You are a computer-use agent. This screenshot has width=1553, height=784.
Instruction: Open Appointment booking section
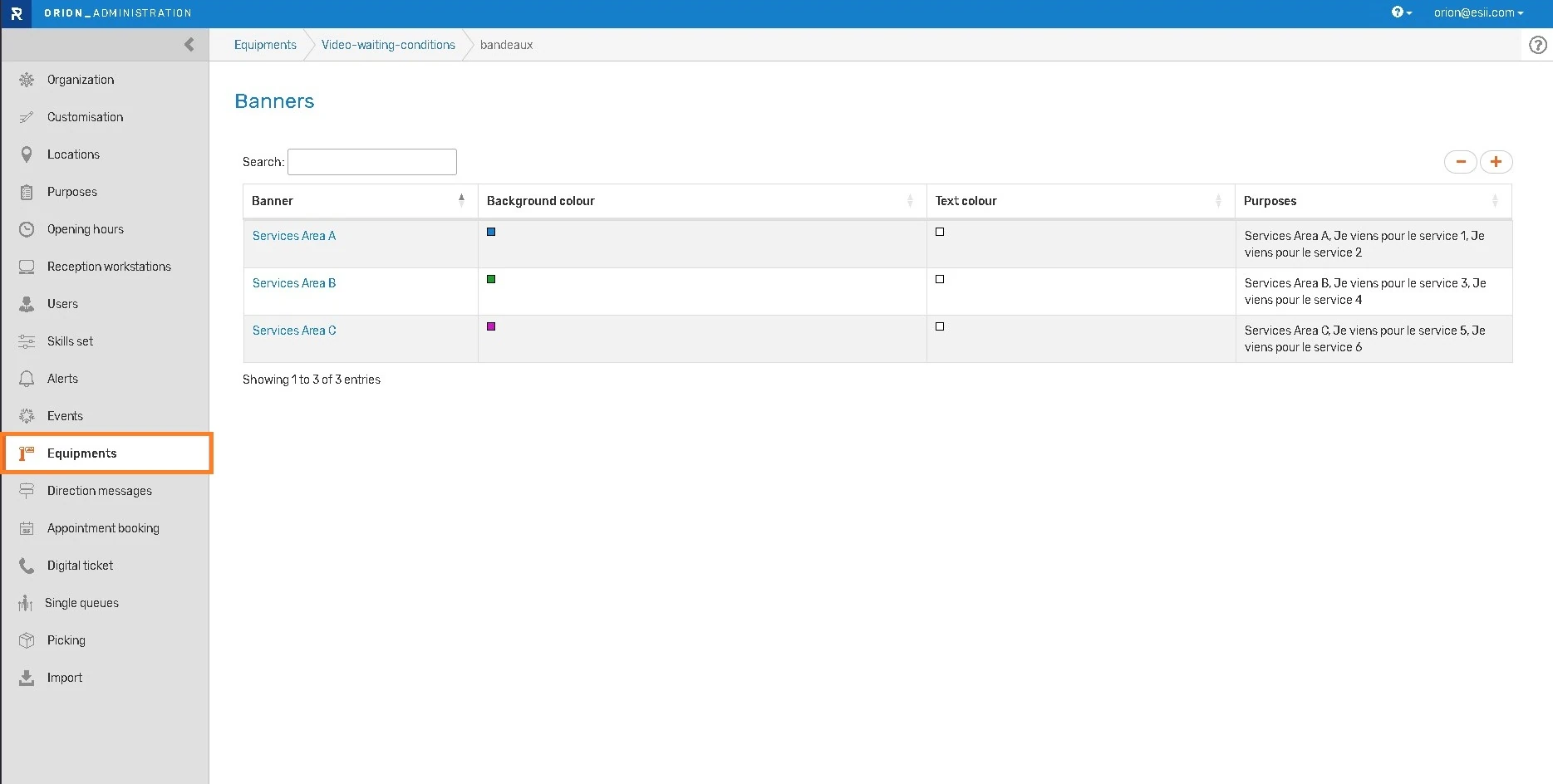103,528
